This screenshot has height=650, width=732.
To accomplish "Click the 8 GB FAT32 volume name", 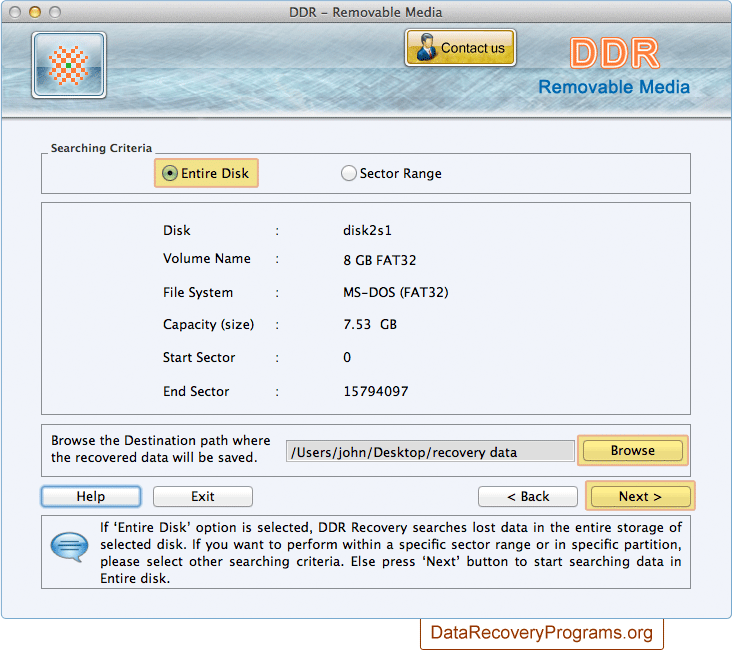I will [380, 260].
